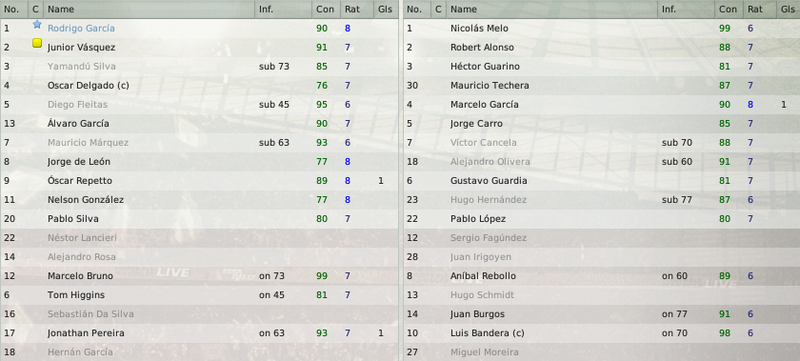The height and width of the screenshot is (361, 800).
Task: Select substitute Jonathan Pereira
Action: pyautogui.click(x=199, y=333)
